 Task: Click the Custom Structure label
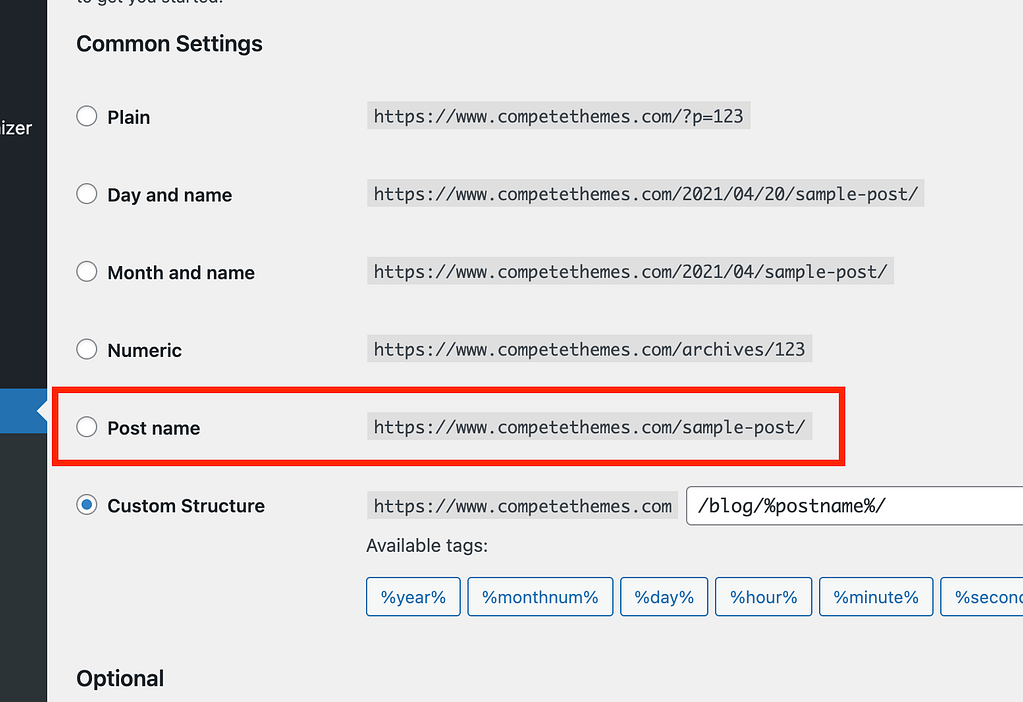pos(186,506)
